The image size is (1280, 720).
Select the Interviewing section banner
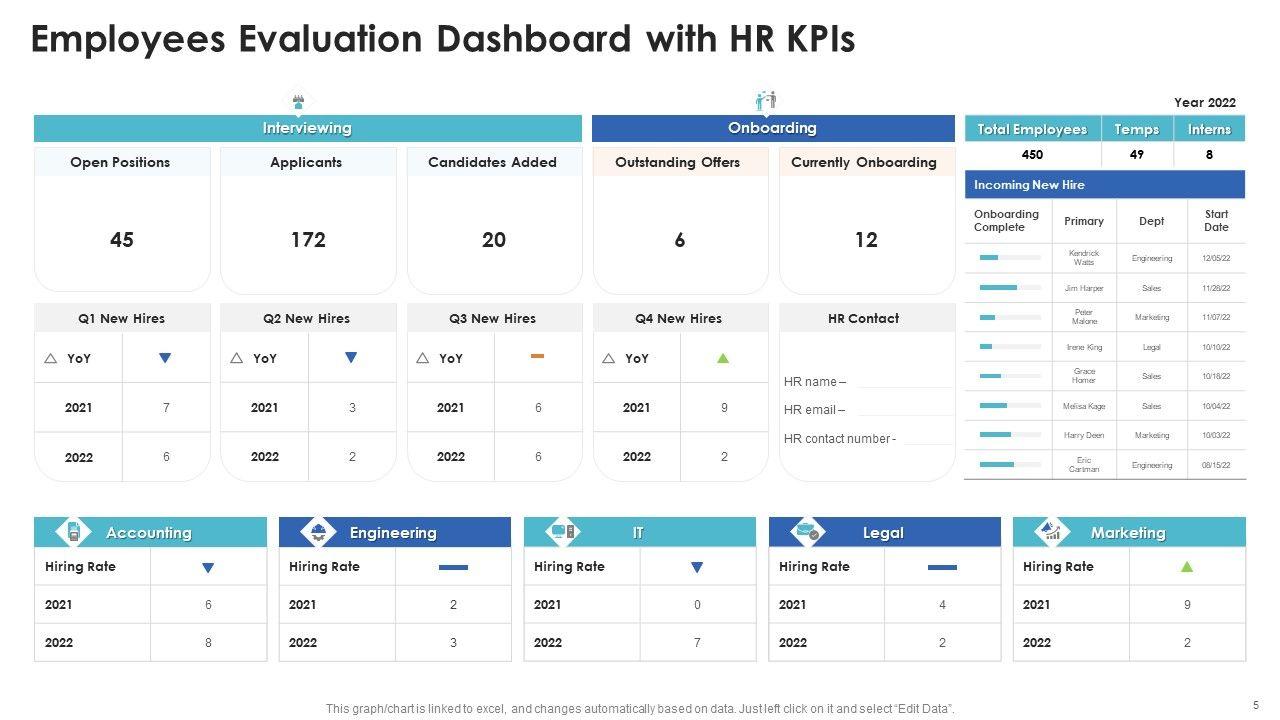point(307,128)
